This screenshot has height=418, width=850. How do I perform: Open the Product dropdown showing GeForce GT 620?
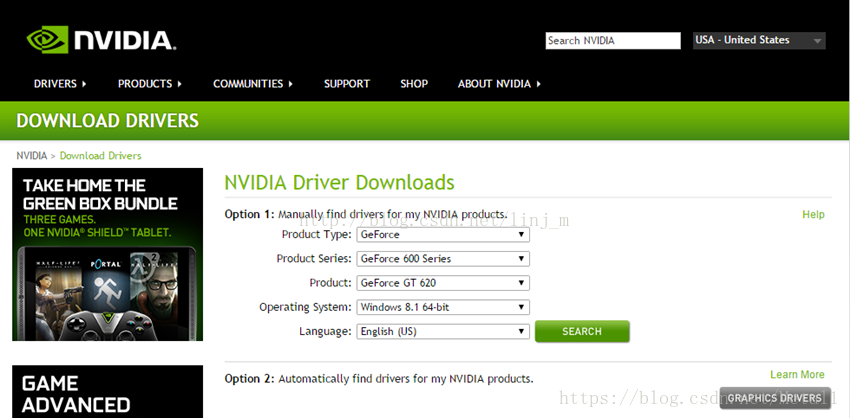[443, 283]
